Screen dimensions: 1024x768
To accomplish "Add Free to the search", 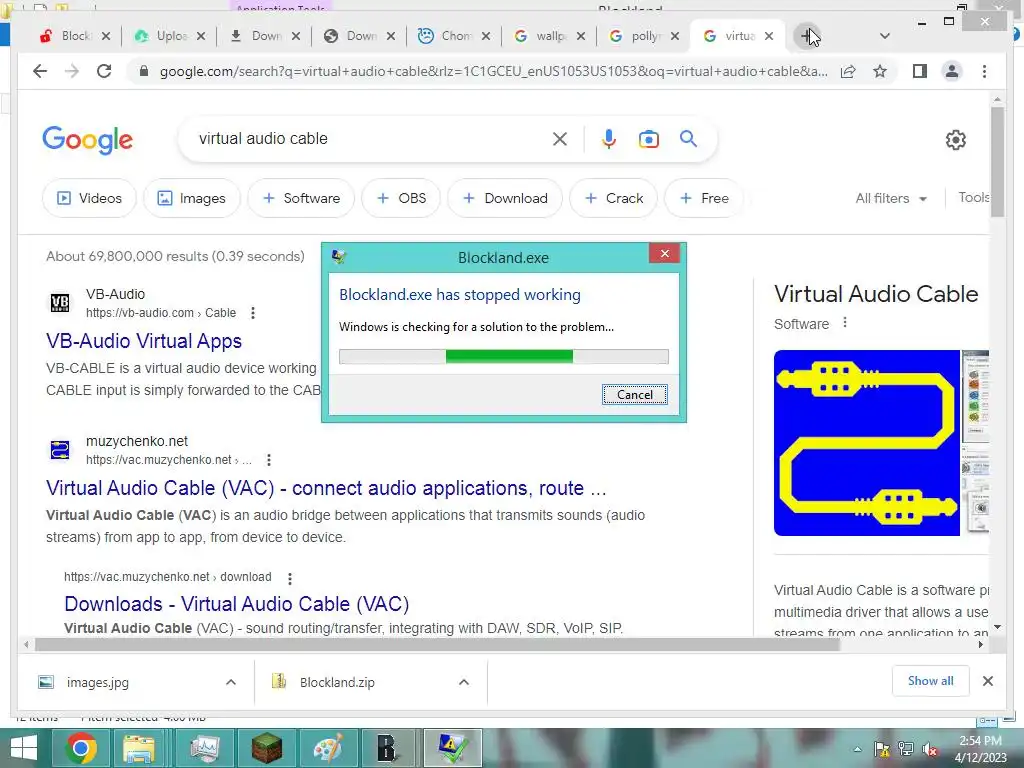I will pyautogui.click(x=704, y=198).
